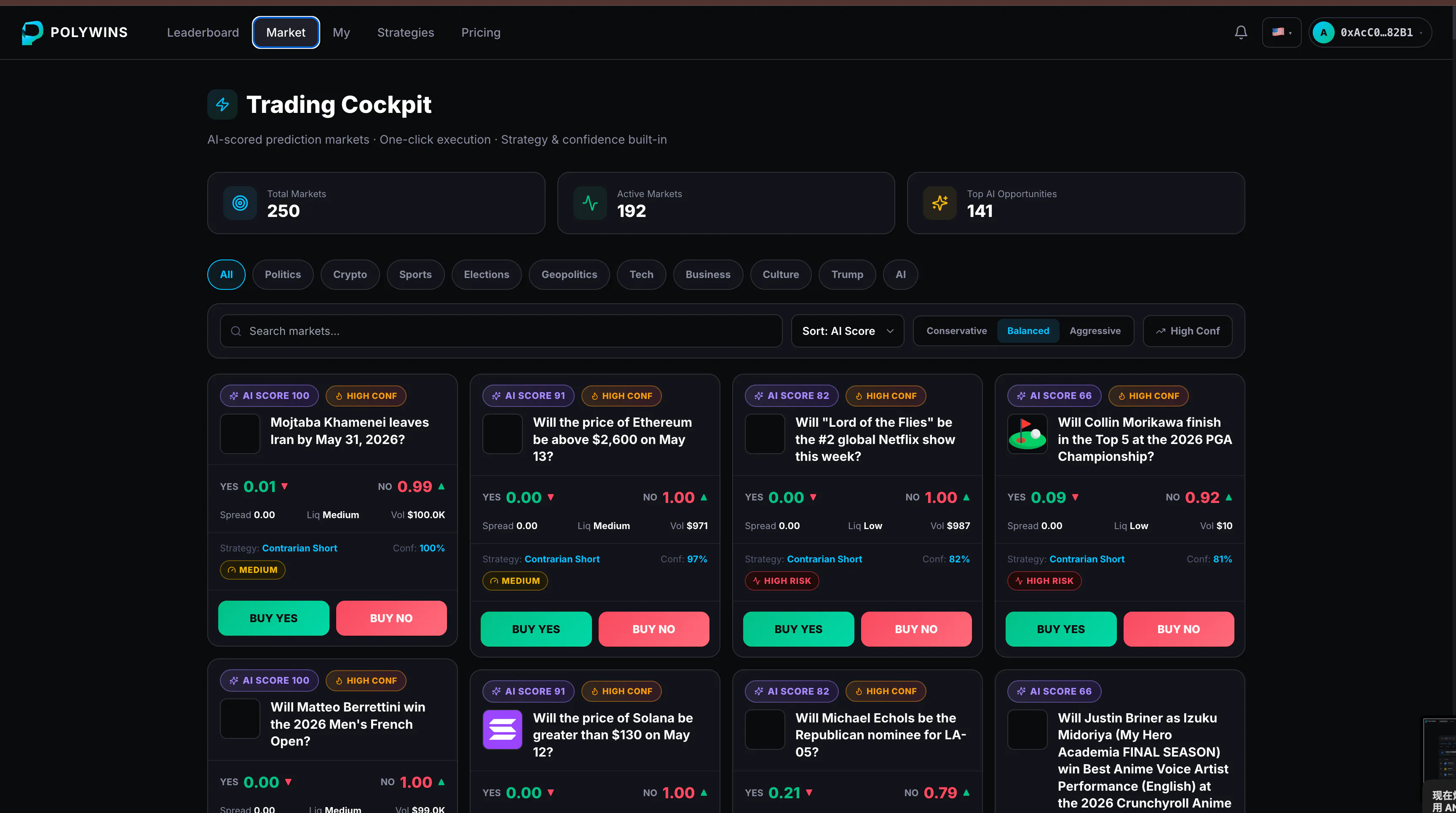Image resolution: width=1456 pixels, height=813 pixels.
Task: Click the HIGH CONF badge on Berrettini card
Action: point(366,681)
